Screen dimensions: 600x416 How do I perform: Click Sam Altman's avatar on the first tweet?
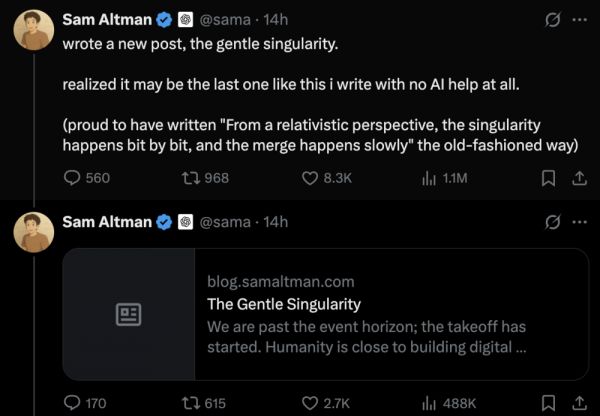tap(33, 30)
